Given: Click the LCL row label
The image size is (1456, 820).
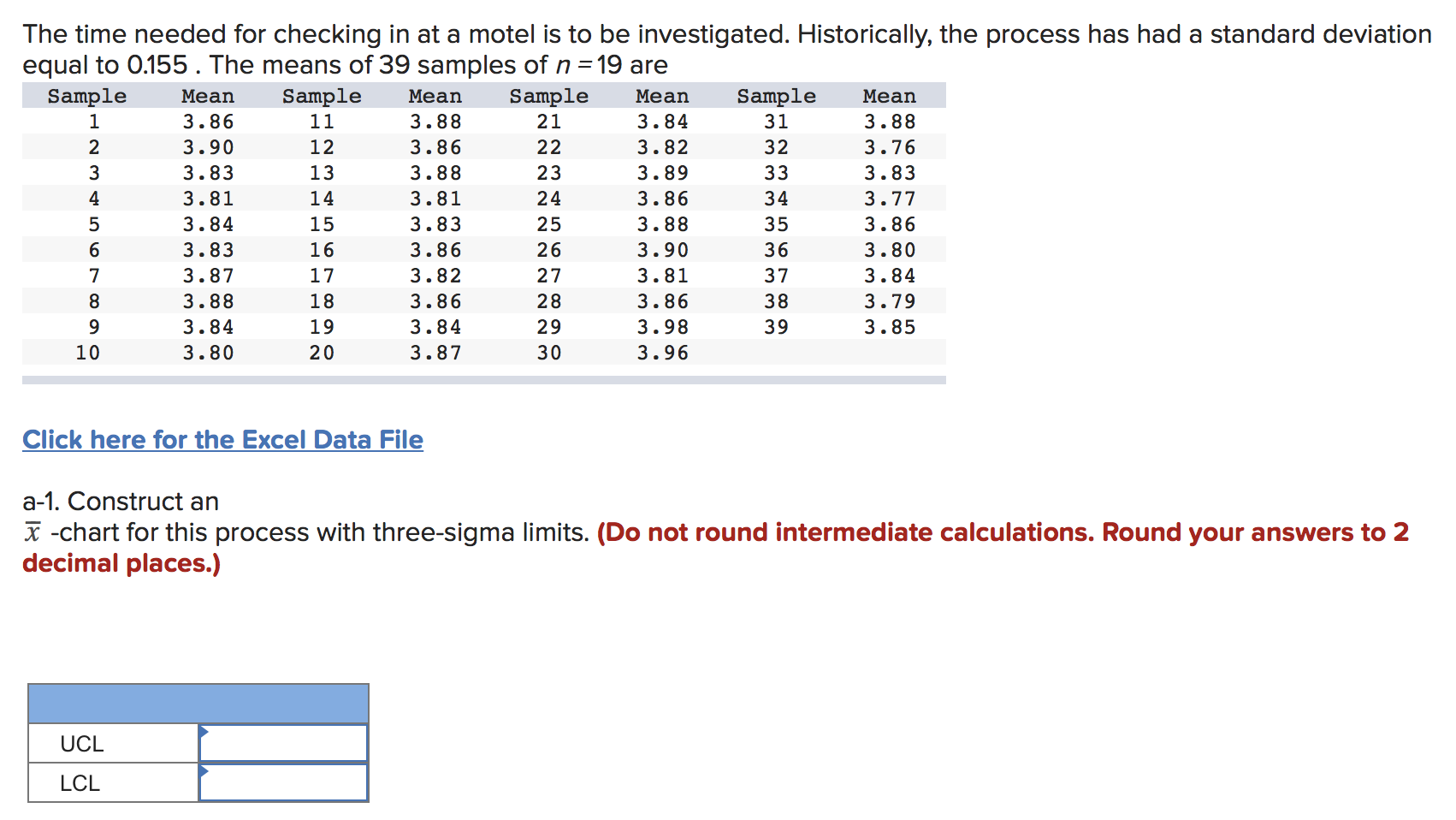Looking at the screenshot, I should pos(80,781).
